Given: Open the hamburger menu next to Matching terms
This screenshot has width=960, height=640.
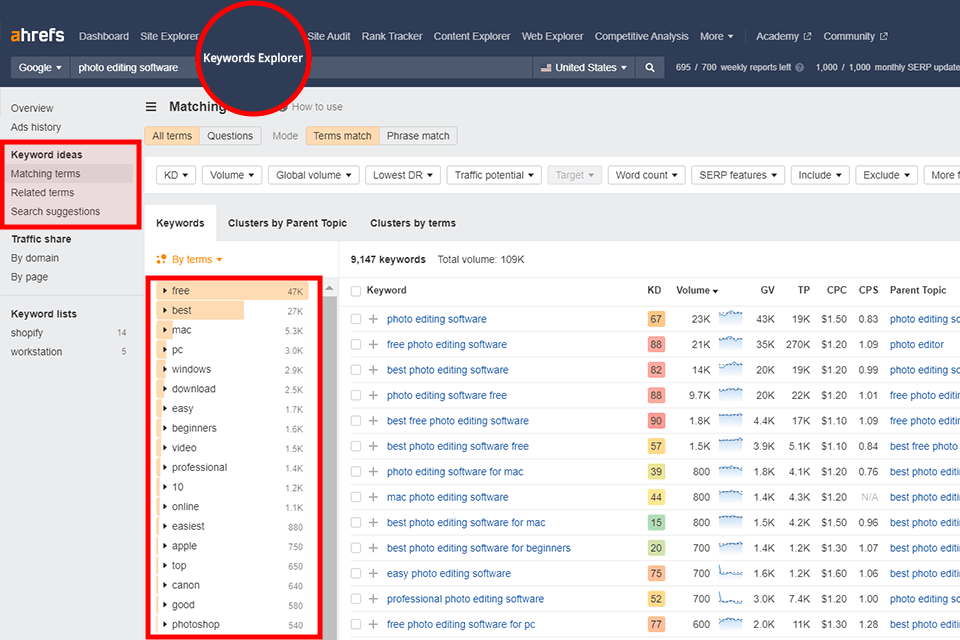Looking at the screenshot, I should (x=151, y=107).
